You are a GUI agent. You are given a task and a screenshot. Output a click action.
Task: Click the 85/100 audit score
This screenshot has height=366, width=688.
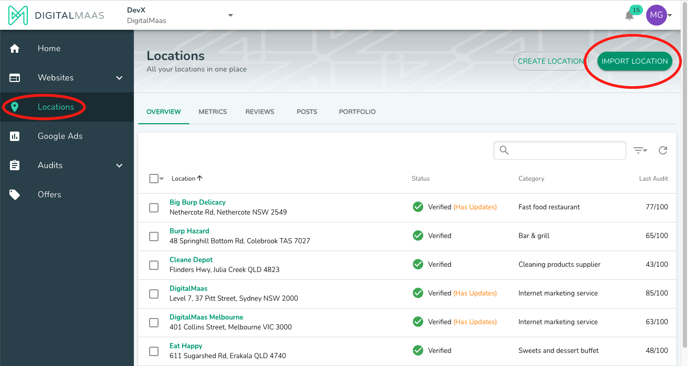point(656,293)
